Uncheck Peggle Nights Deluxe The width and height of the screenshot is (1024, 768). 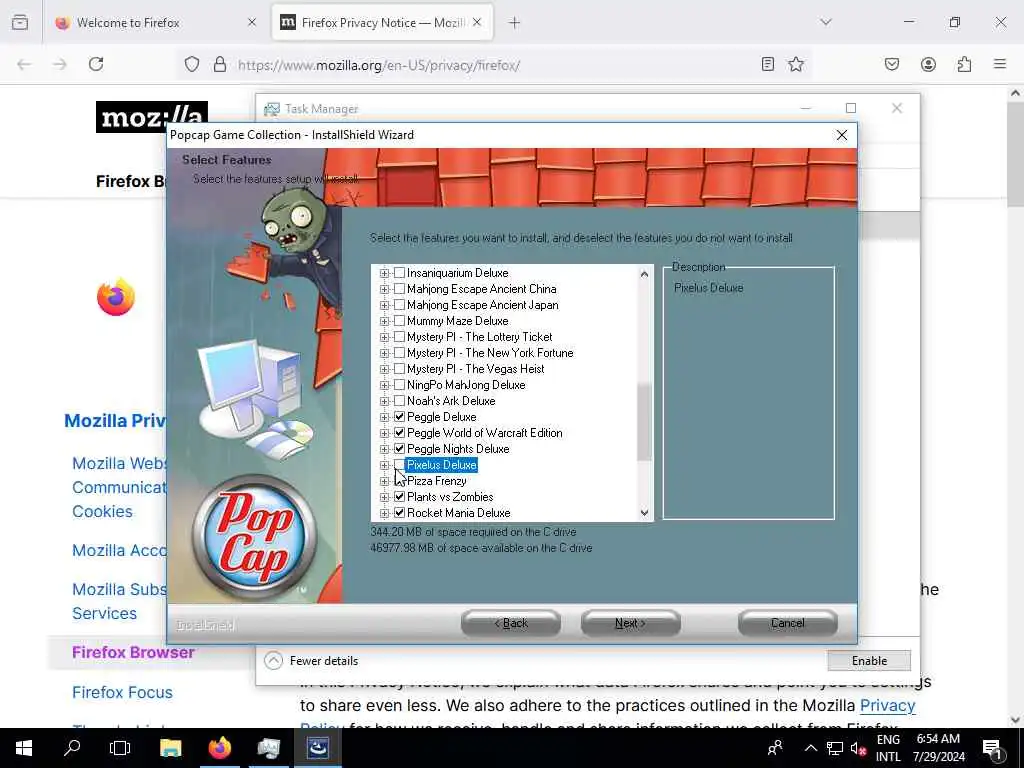pos(400,449)
